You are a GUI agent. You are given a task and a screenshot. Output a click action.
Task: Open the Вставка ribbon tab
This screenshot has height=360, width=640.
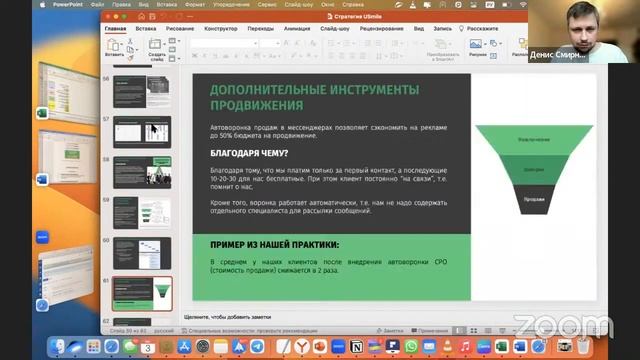pos(146,29)
